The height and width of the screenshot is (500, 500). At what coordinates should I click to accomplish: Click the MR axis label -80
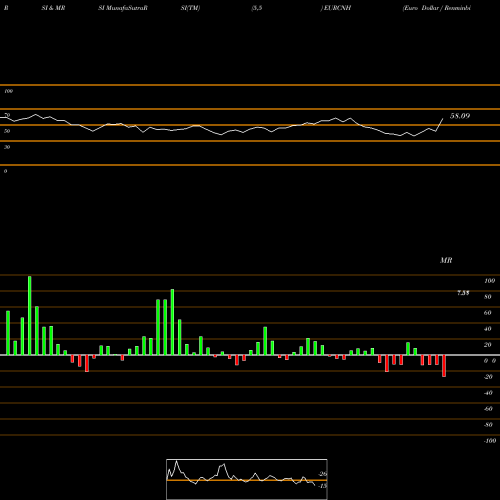(488, 425)
